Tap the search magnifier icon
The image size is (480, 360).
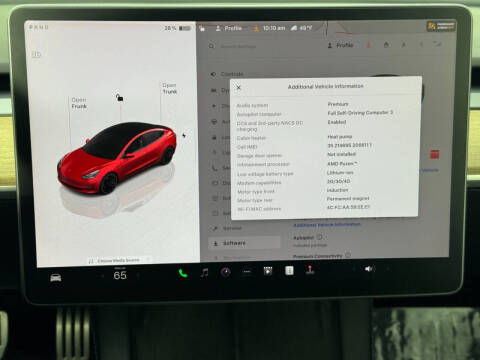tap(211, 46)
